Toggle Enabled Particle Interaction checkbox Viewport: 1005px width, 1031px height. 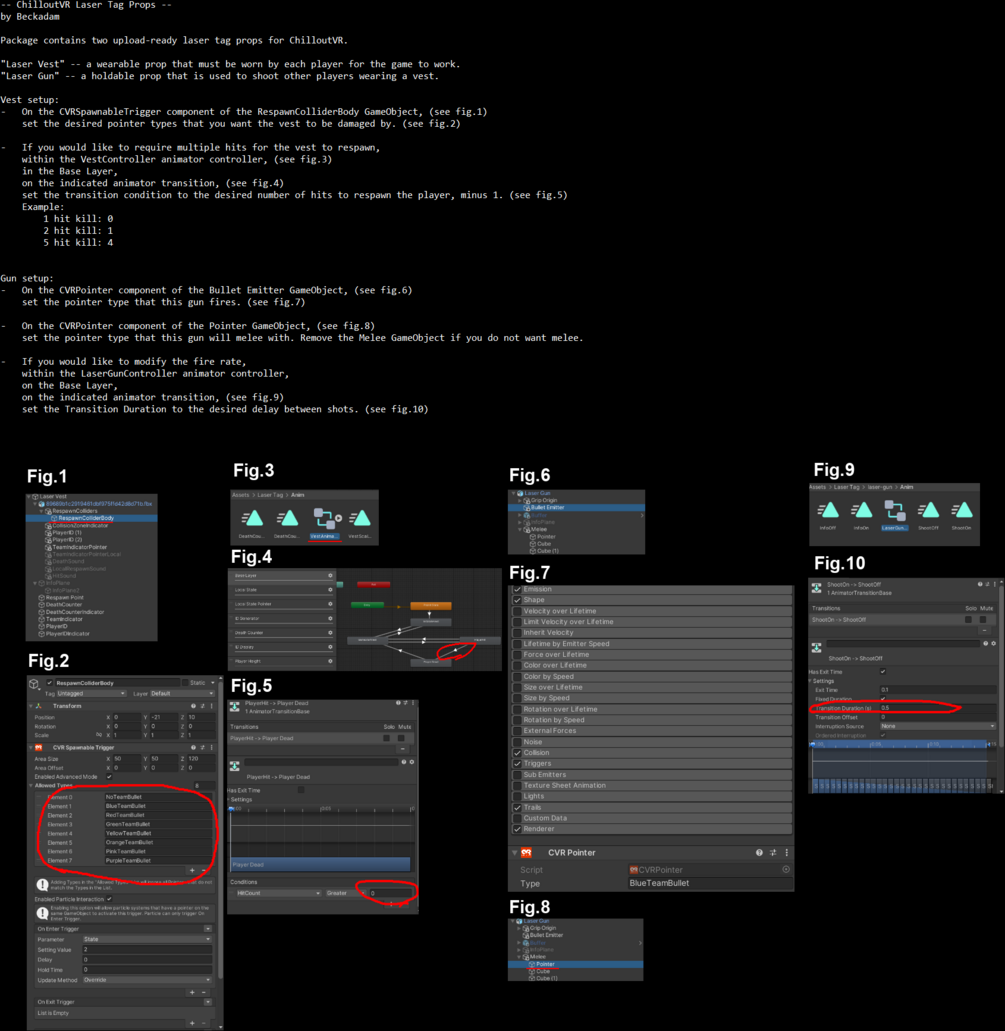109,899
